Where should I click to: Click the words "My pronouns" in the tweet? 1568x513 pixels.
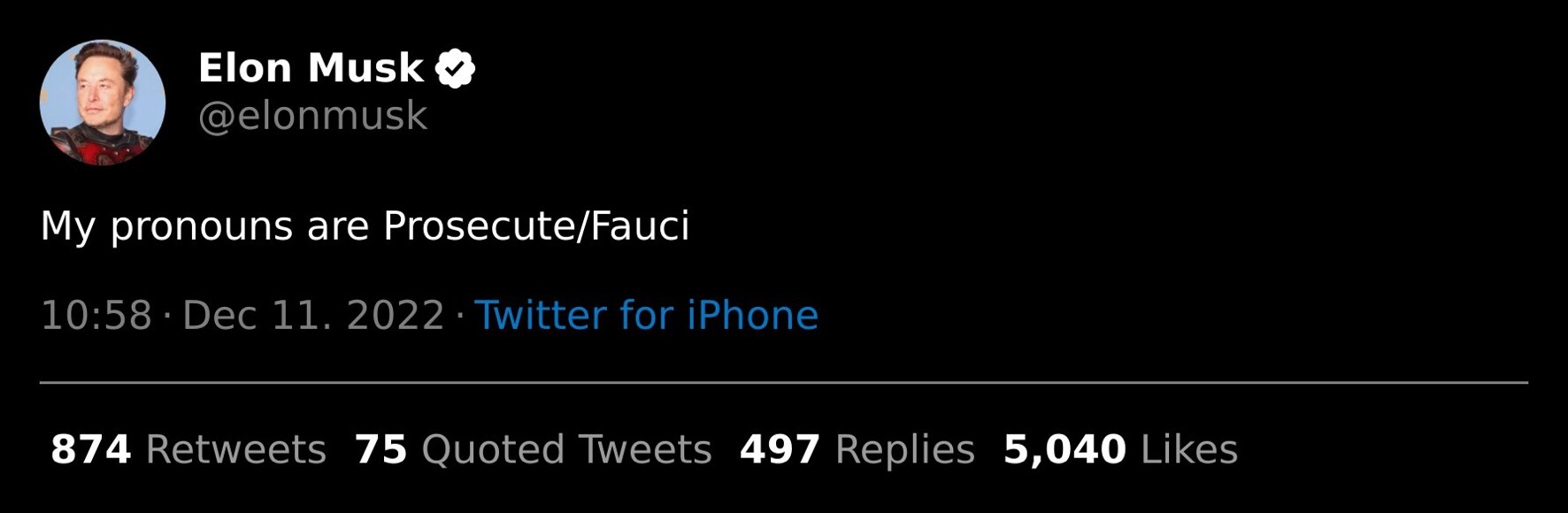166,226
